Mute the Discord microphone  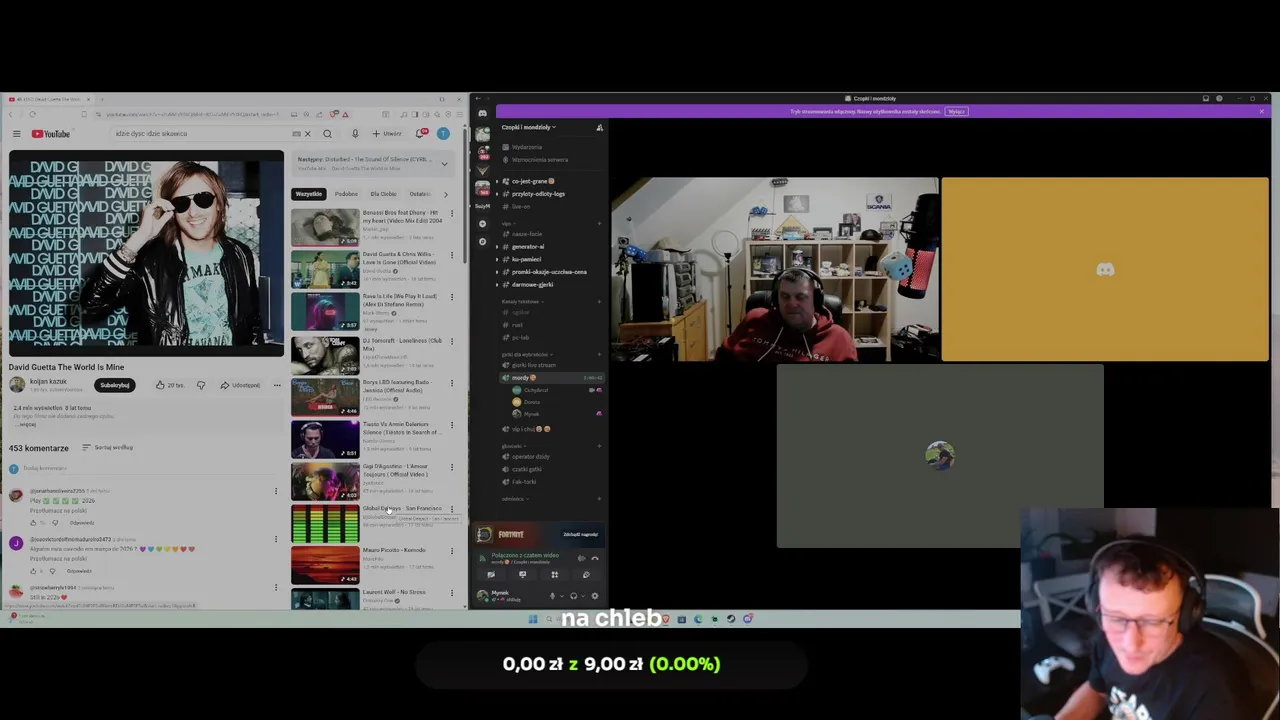pos(552,596)
